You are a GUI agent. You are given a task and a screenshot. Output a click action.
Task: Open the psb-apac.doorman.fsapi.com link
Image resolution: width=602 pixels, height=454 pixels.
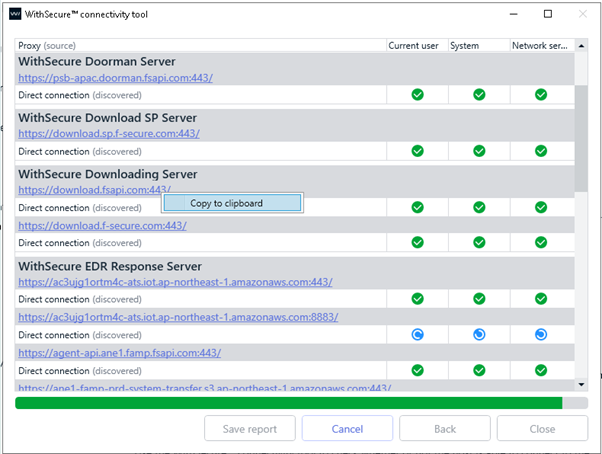tap(115, 78)
